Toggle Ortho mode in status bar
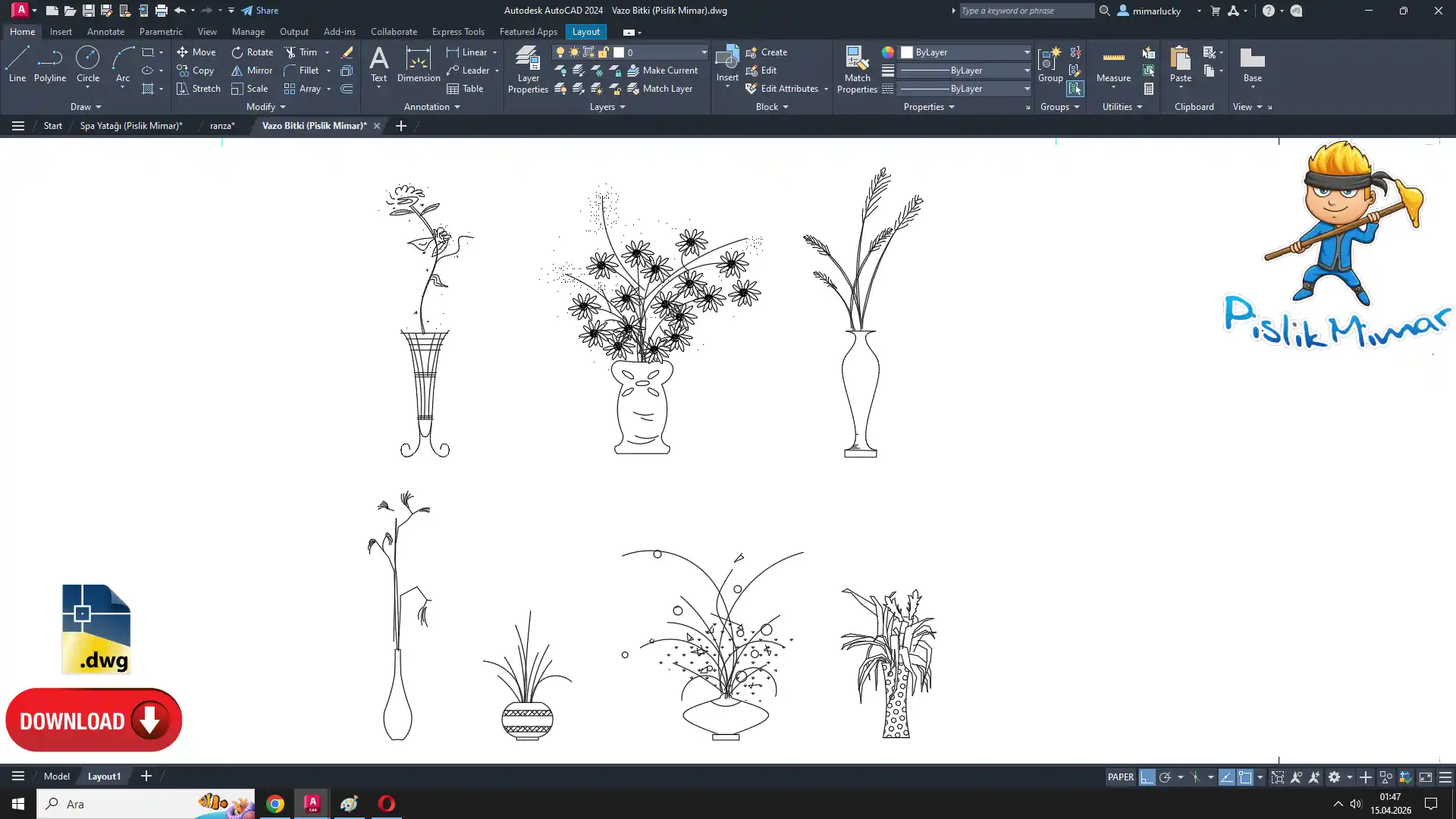The image size is (1456, 819). tap(1147, 777)
